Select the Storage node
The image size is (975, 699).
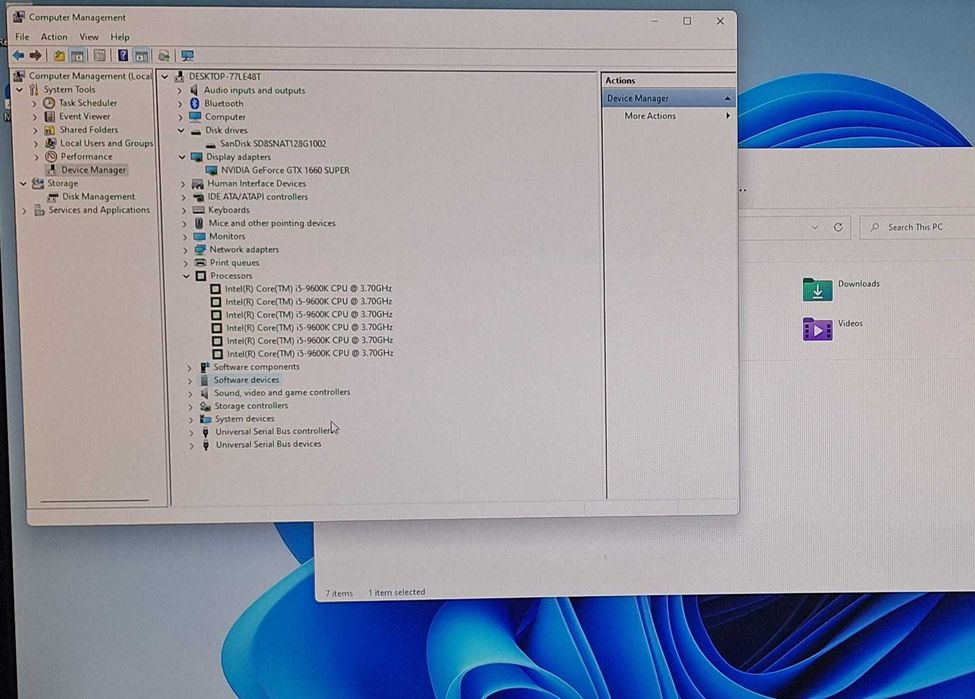pyautogui.click(x=62, y=183)
